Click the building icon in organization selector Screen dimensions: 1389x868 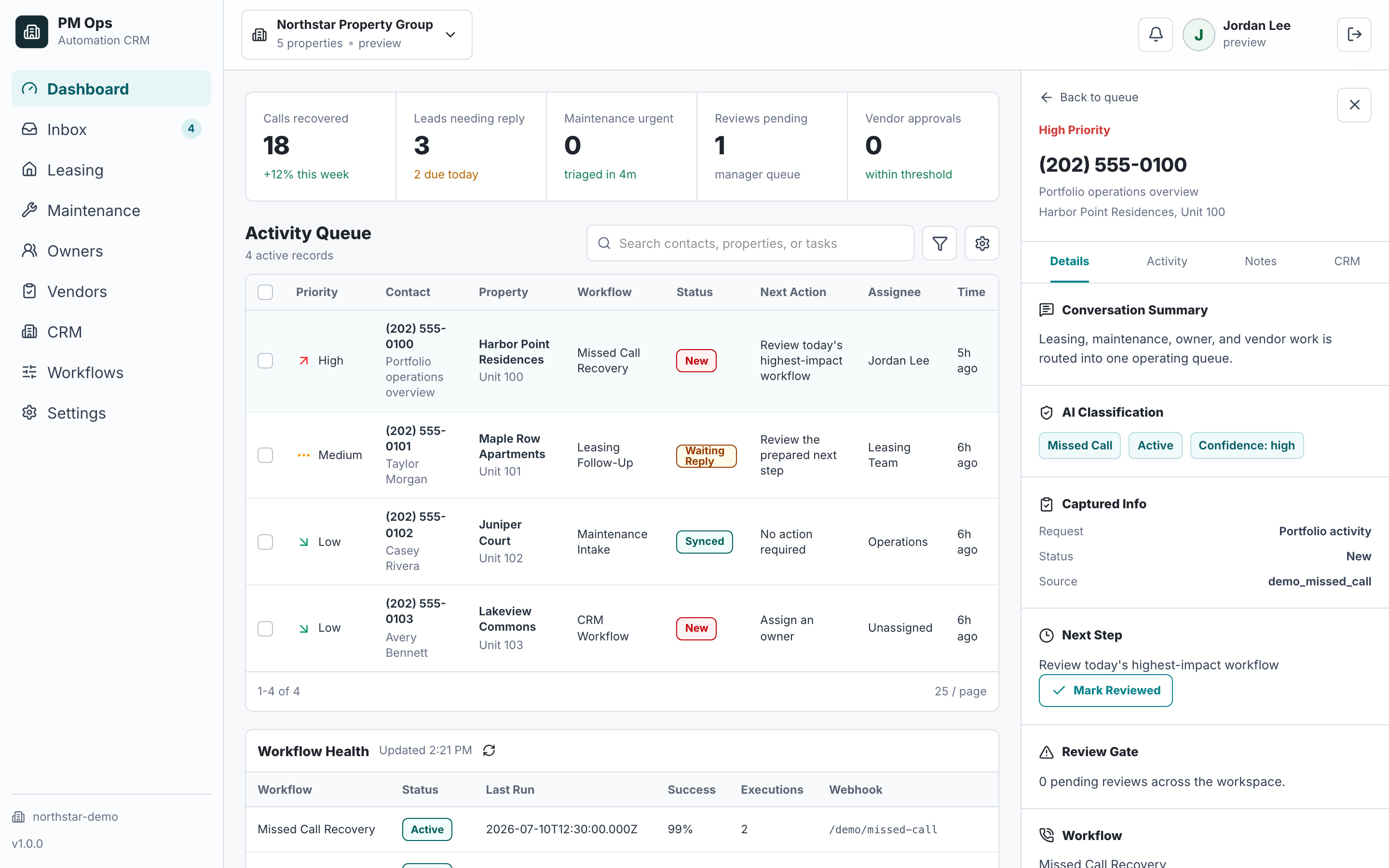pyautogui.click(x=259, y=34)
